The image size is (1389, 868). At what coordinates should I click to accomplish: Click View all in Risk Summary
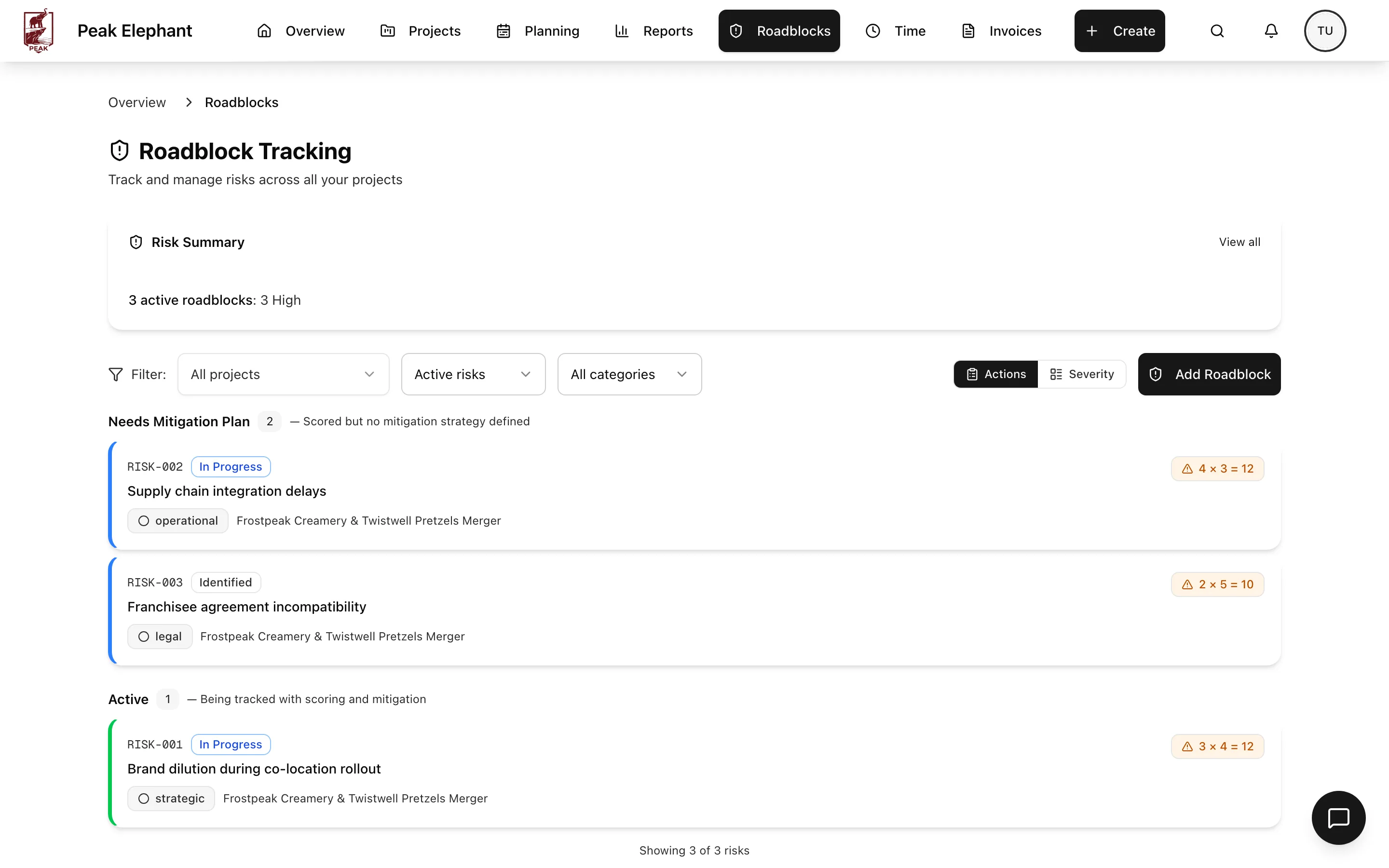[1240, 242]
